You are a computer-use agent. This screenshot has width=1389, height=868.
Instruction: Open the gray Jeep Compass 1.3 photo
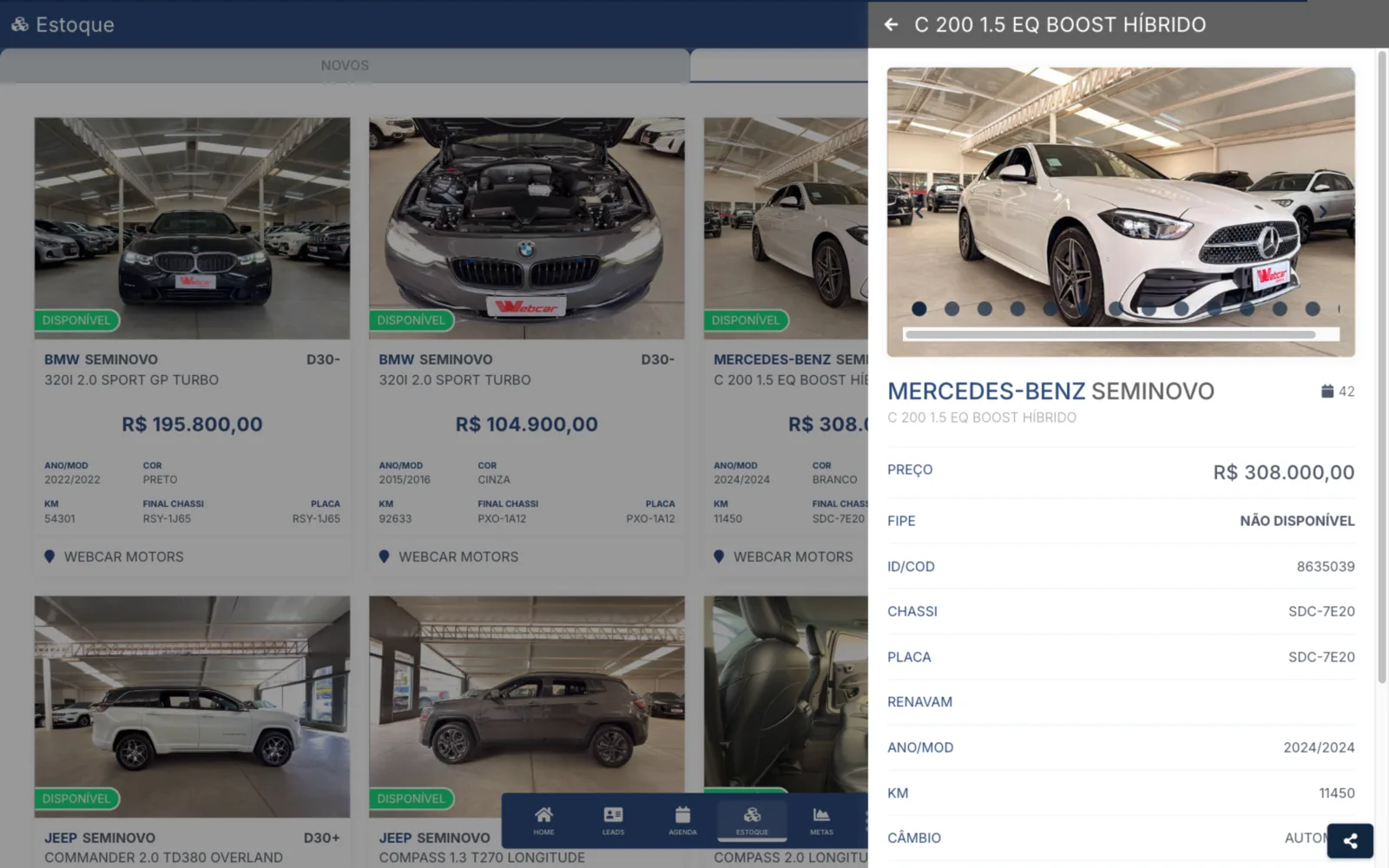coord(527,694)
